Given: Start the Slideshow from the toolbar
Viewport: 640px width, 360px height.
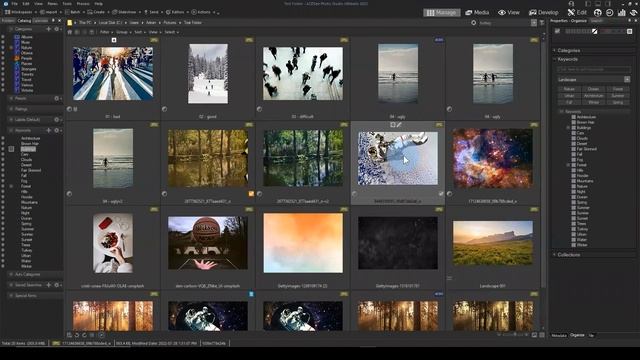Looking at the screenshot, I should tap(125, 12).
